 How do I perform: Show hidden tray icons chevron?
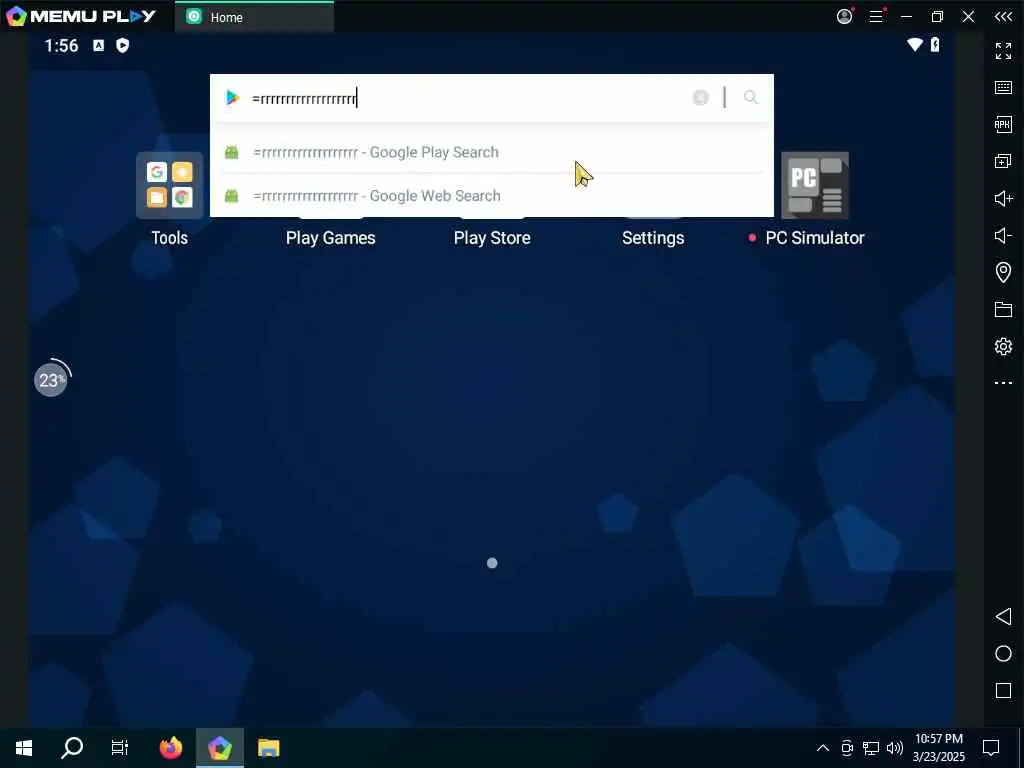pos(823,748)
